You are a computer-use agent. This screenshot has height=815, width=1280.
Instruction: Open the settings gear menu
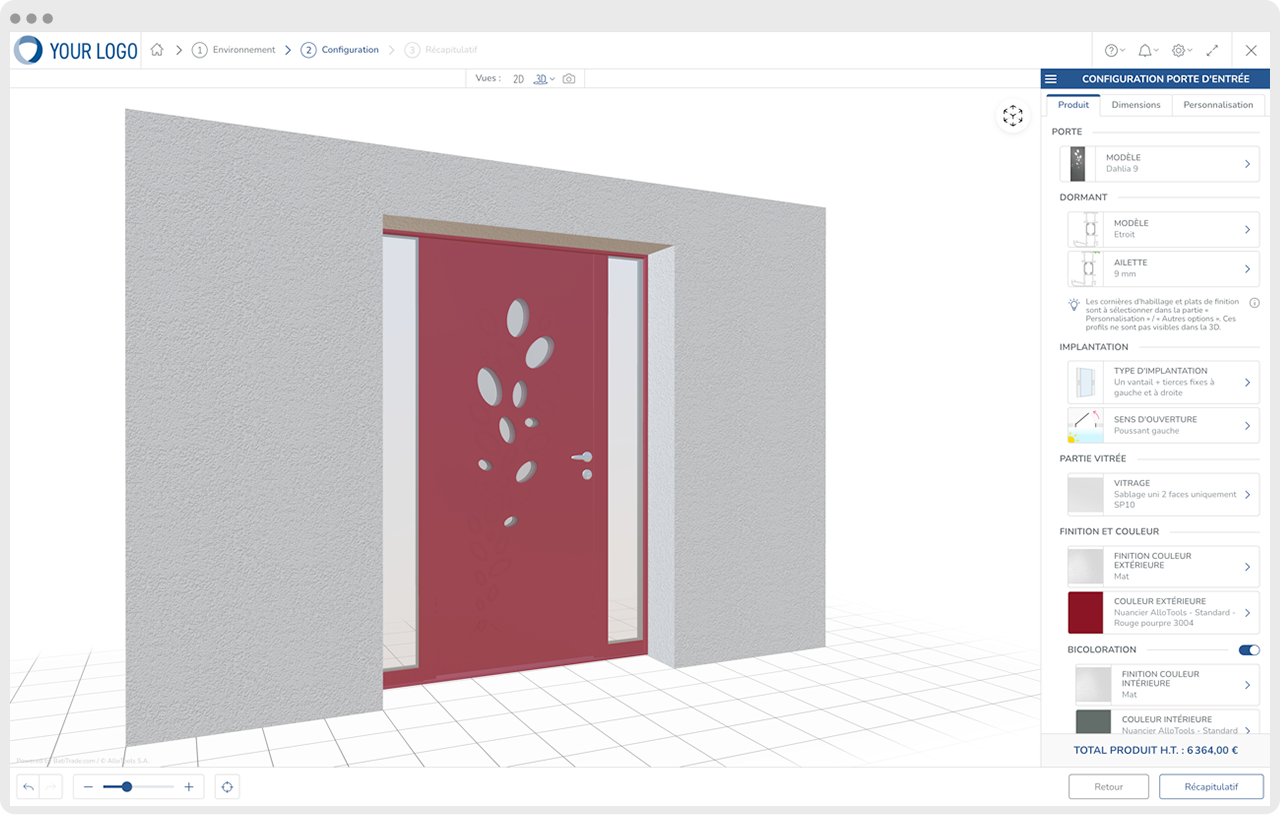coord(1182,50)
